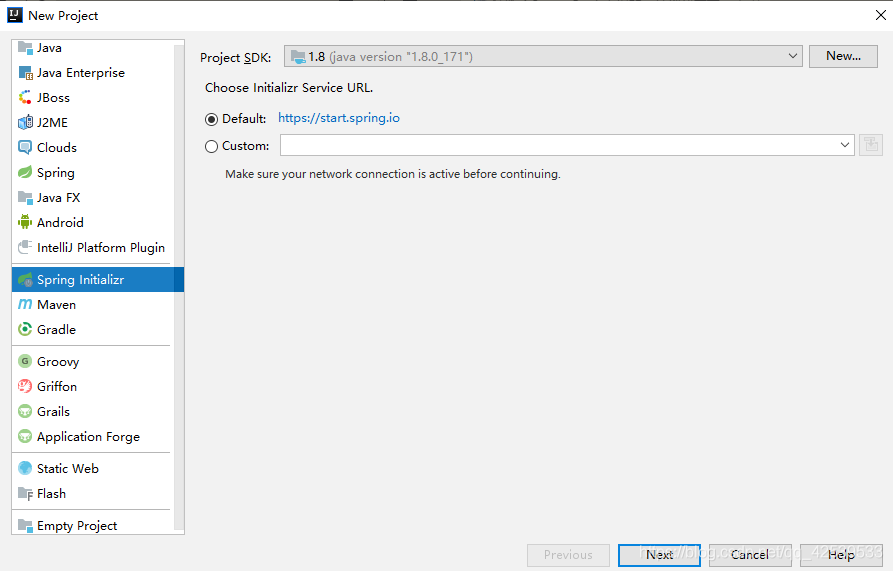Click the JBoss icon
This screenshot has width=893, height=571.
[25, 98]
